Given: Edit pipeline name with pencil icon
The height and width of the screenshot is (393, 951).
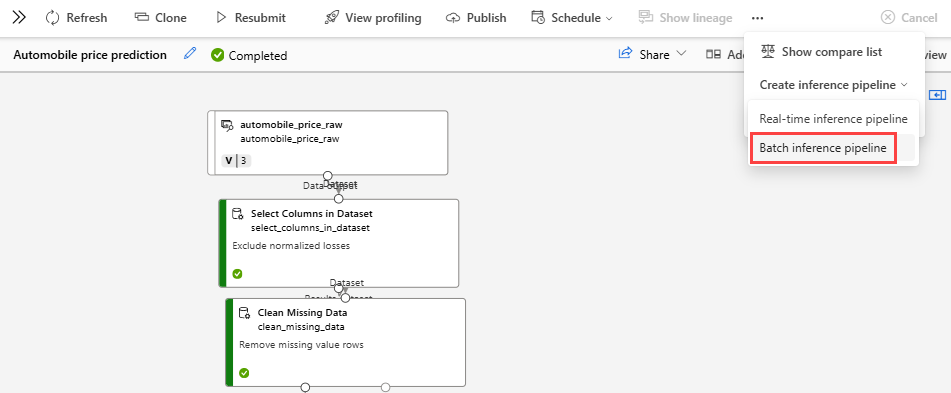Looking at the screenshot, I should pyautogui.click(x=190, y=54).
